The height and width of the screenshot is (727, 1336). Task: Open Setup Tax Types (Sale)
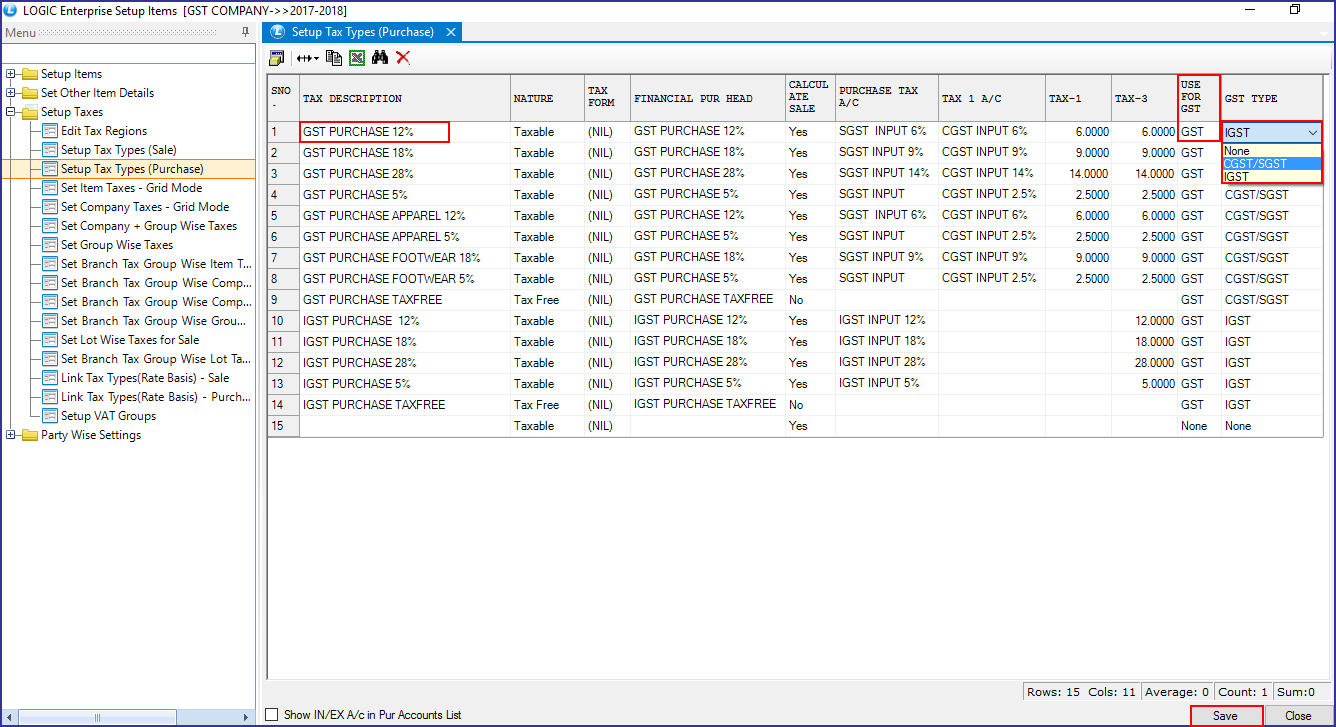click(118, 150)
